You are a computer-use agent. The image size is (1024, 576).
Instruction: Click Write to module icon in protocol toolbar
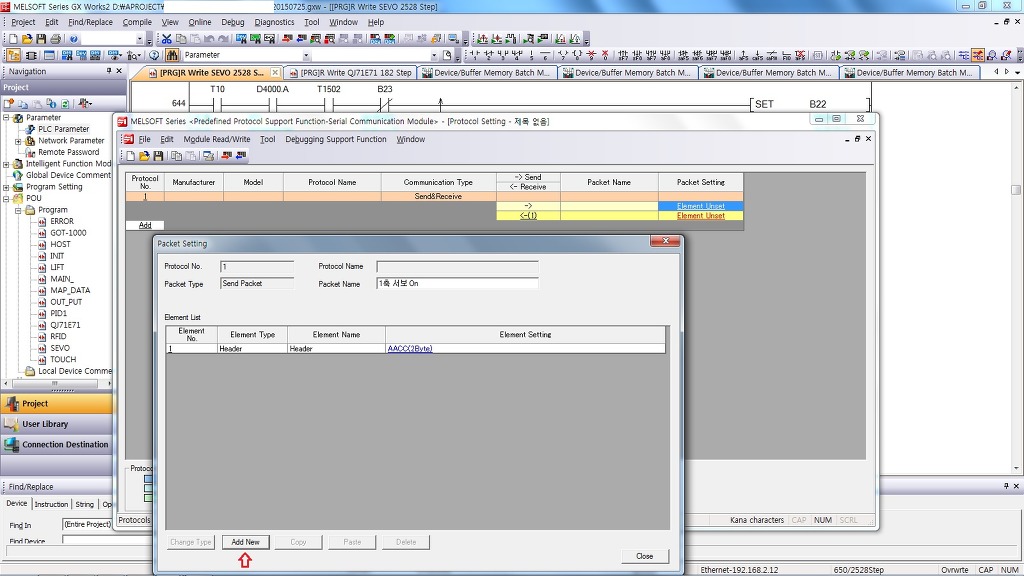pos(226,156)
